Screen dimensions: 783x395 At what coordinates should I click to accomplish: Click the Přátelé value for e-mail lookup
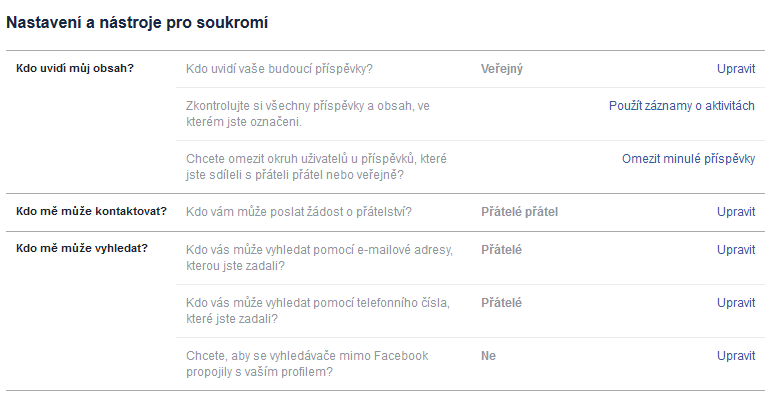(501, 250)
